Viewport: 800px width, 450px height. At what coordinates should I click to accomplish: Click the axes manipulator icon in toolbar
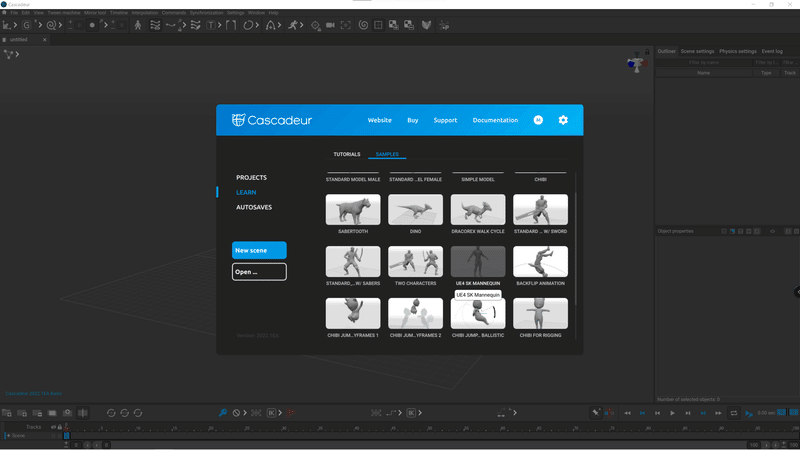pos(7,25)
